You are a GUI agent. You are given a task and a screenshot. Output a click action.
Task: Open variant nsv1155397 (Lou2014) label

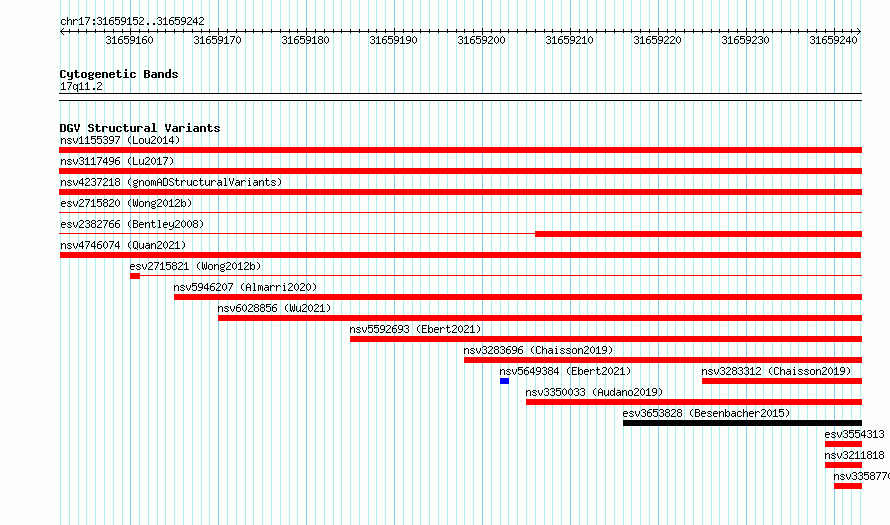coord(120,140)
